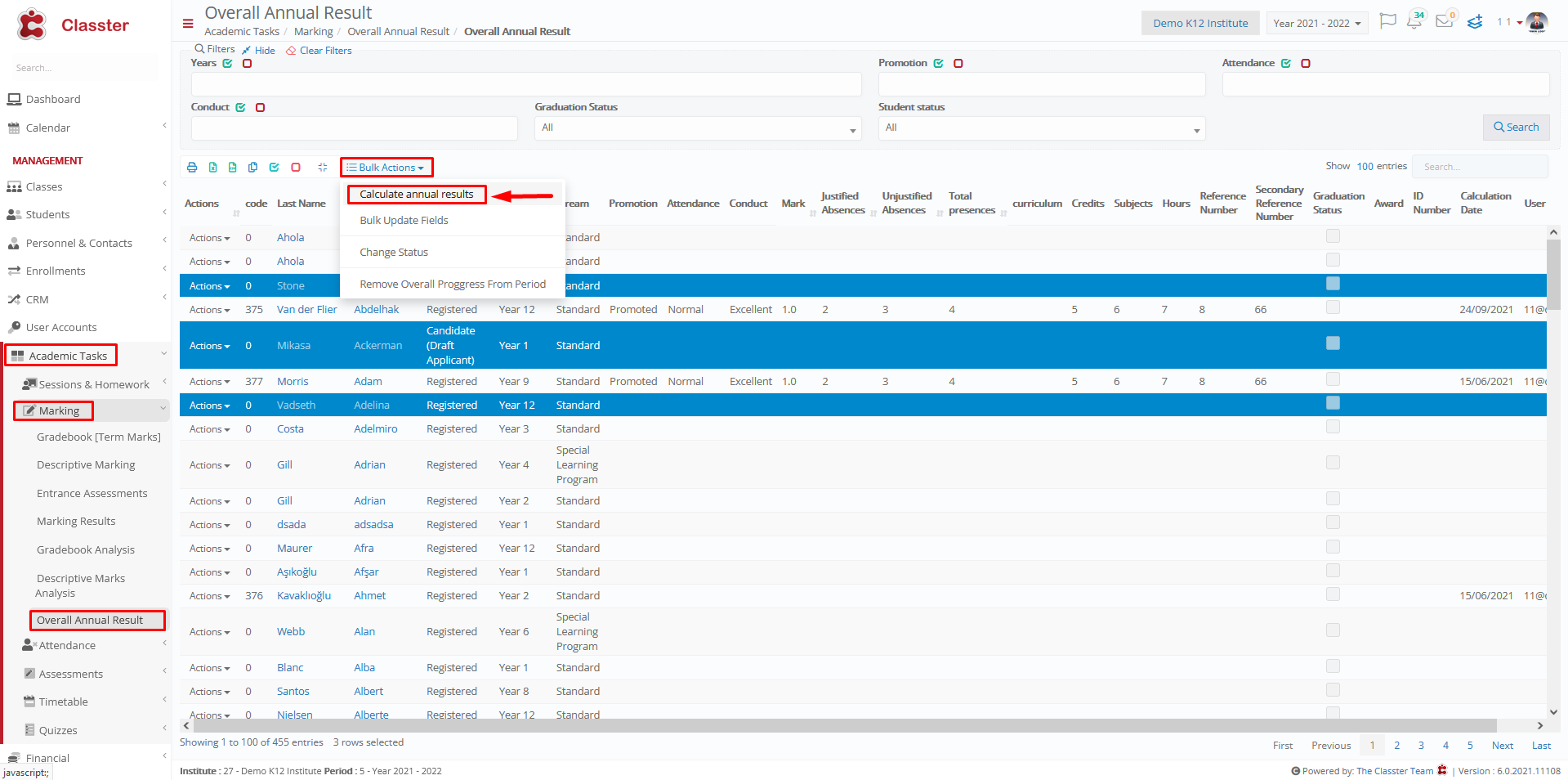
Task: Open Actions dropdown for Morris row
Action: click(209, 382)
